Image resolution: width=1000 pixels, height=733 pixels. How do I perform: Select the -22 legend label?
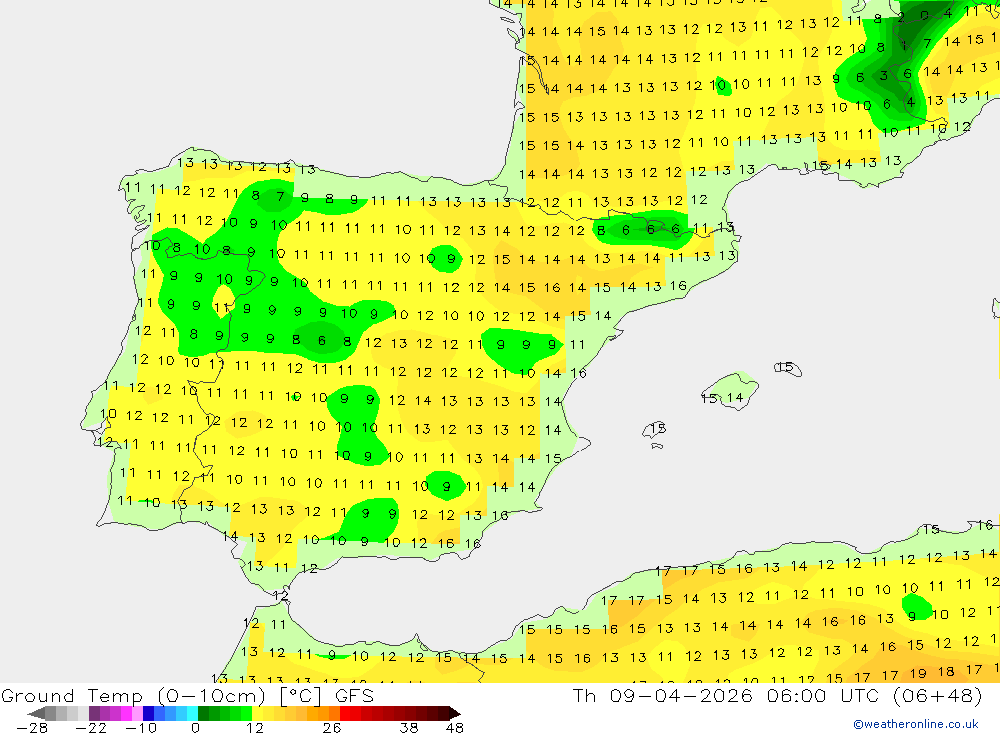pos(91,727)
